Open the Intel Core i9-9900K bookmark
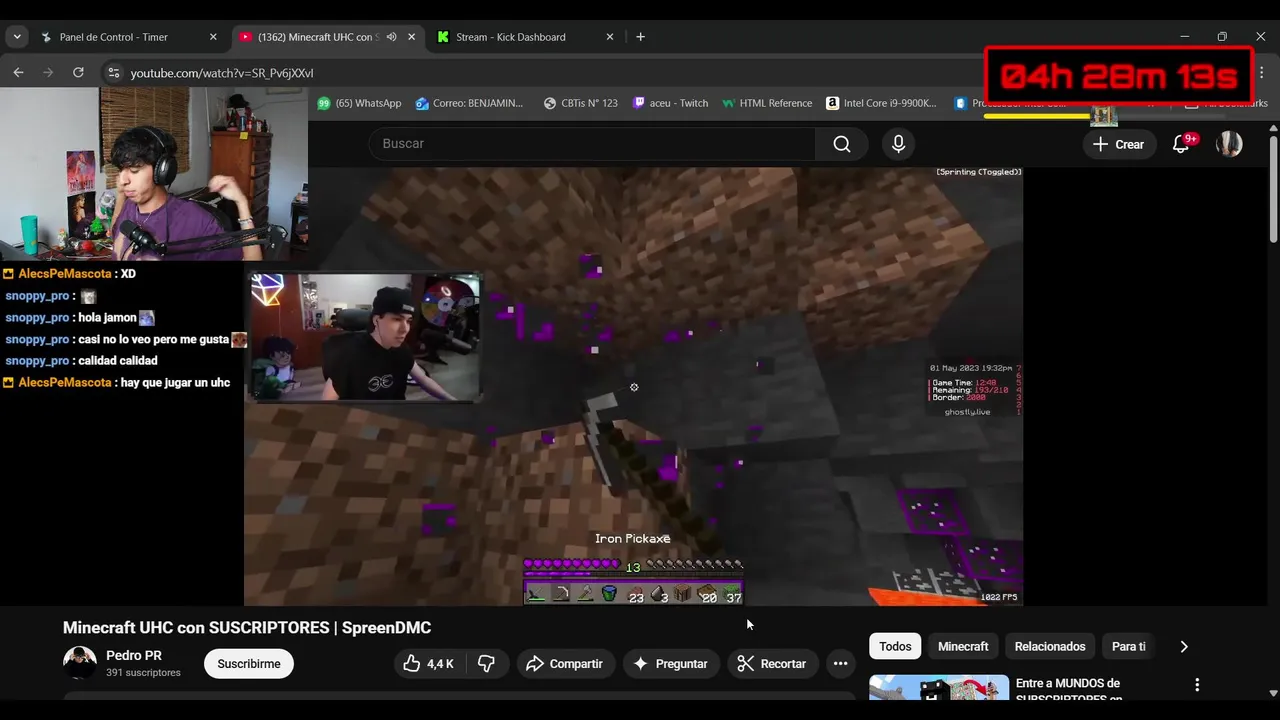This screenshot has width=1280, height=720. [x=881, y=103]
